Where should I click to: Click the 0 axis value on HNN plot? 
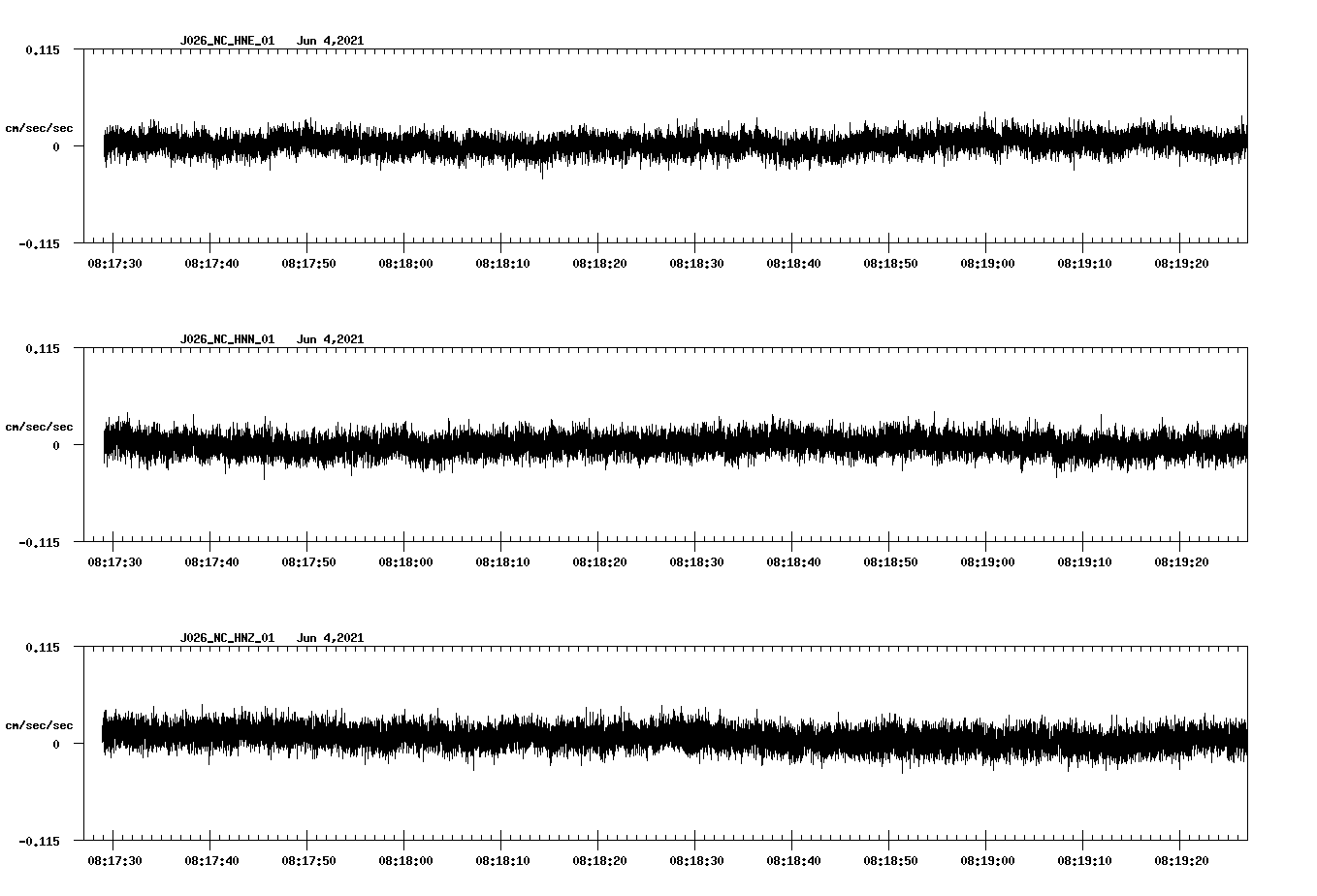(56, 445)
